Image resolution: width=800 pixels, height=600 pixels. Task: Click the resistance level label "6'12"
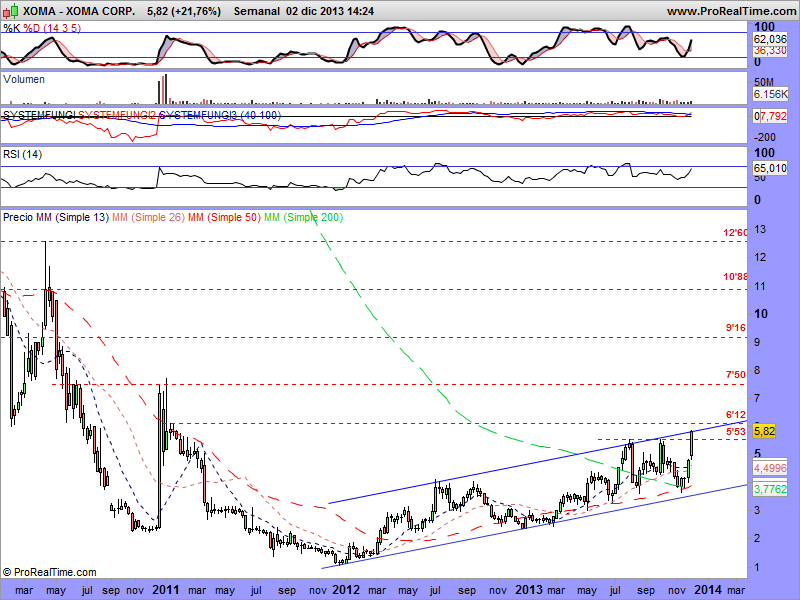736,414
